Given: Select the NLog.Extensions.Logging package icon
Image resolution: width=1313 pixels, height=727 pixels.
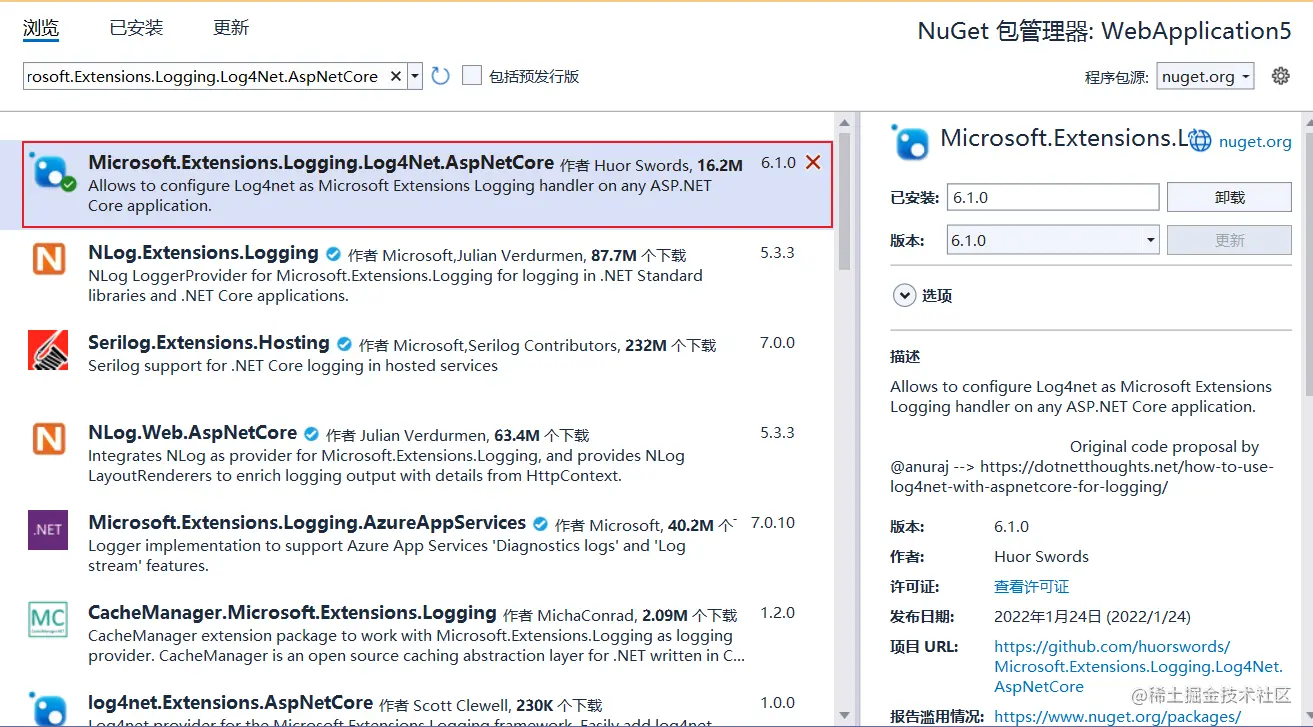Looking at the screenshot, I should 48,258.
